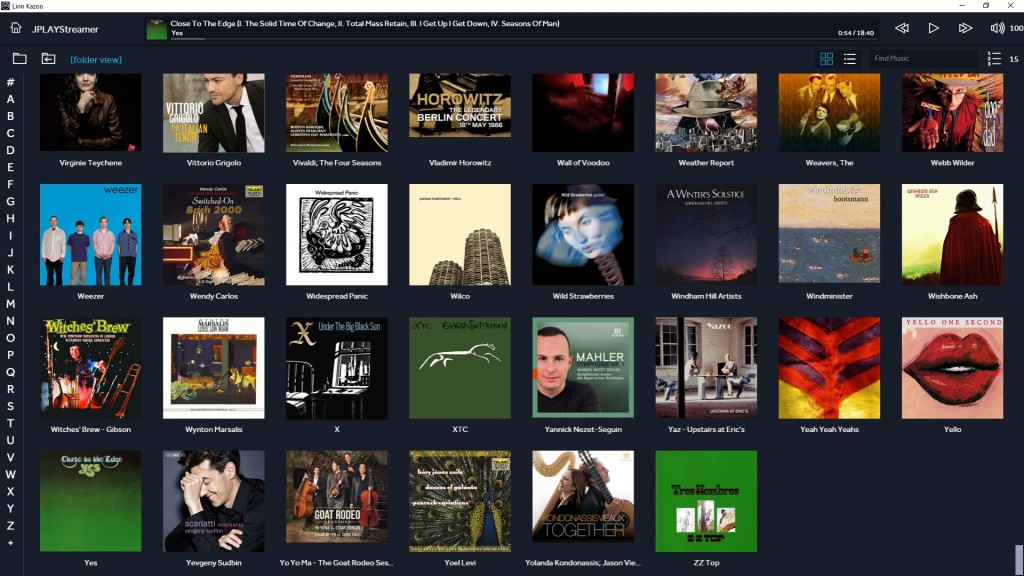Open the folder browse icon
This screenshot has width=1024, height=576.
20,59
